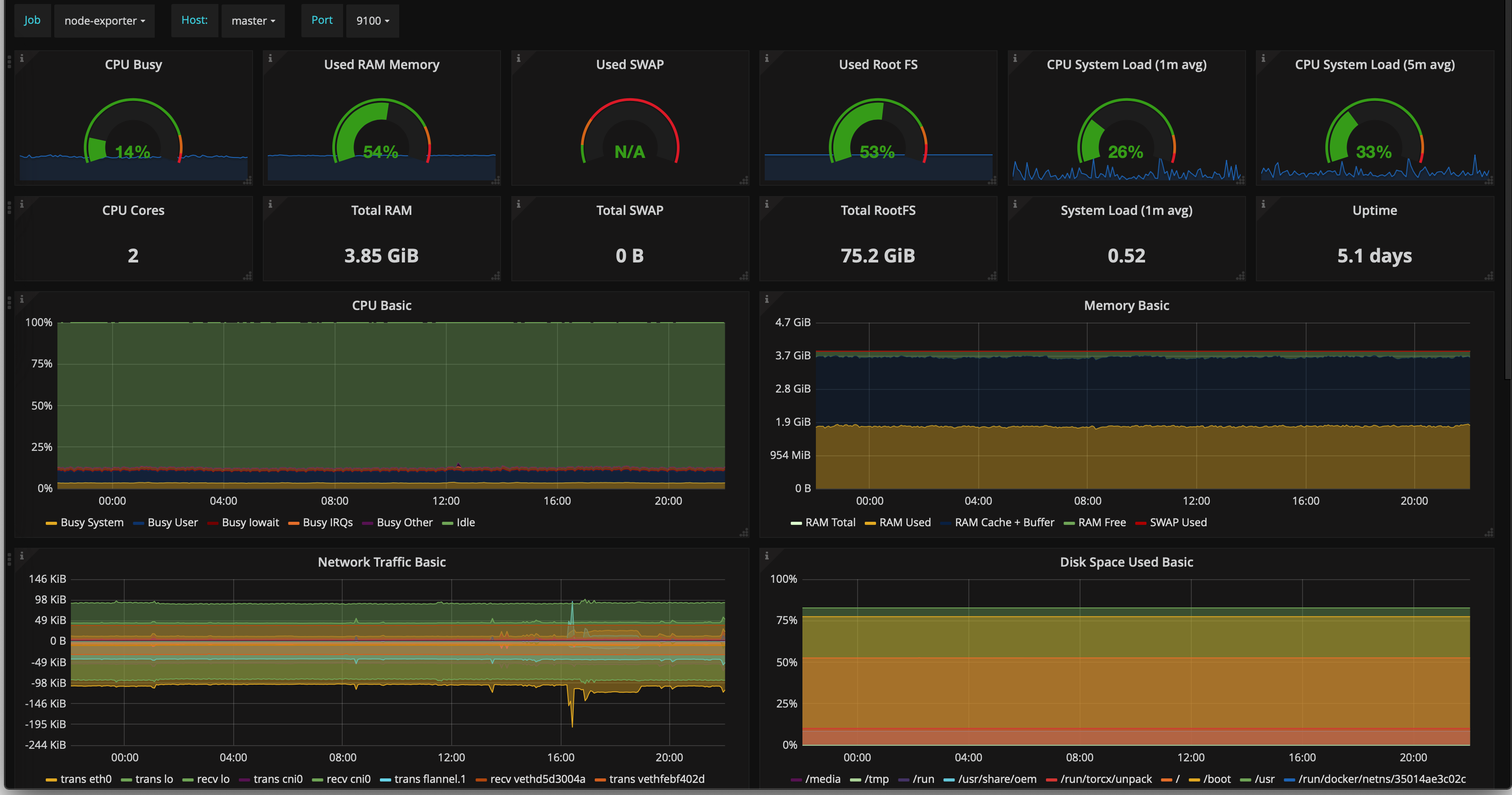Click the info icon on Uptime panel

(1263, 204)
